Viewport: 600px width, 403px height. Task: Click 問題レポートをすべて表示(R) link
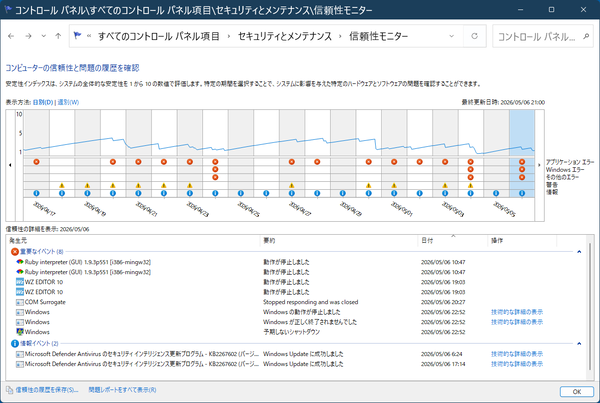click(x=122, y=390)
